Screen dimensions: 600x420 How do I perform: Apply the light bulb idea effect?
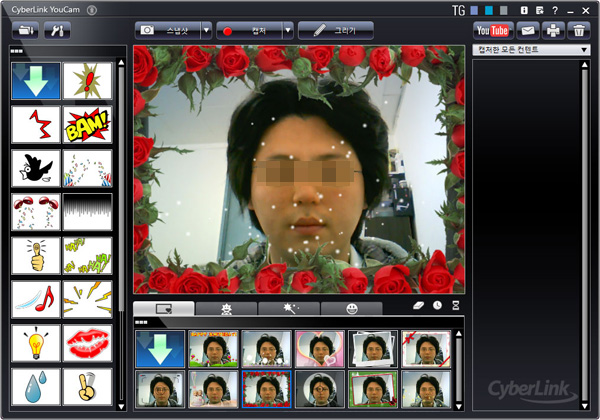click(36, 343)
